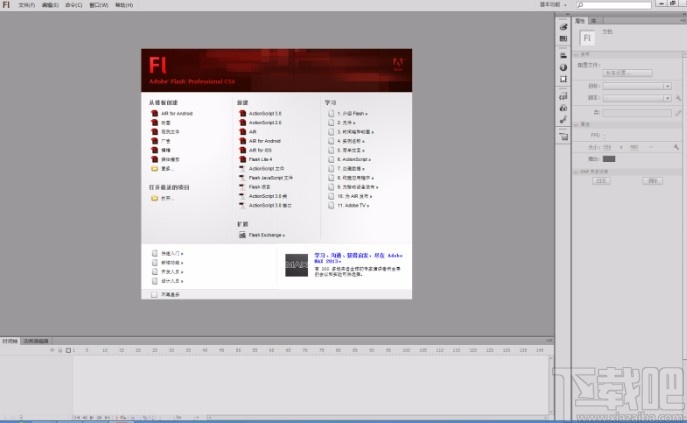687x423 pixels.
Task: Click the FPS value in Properties
Action: point(605,135)
